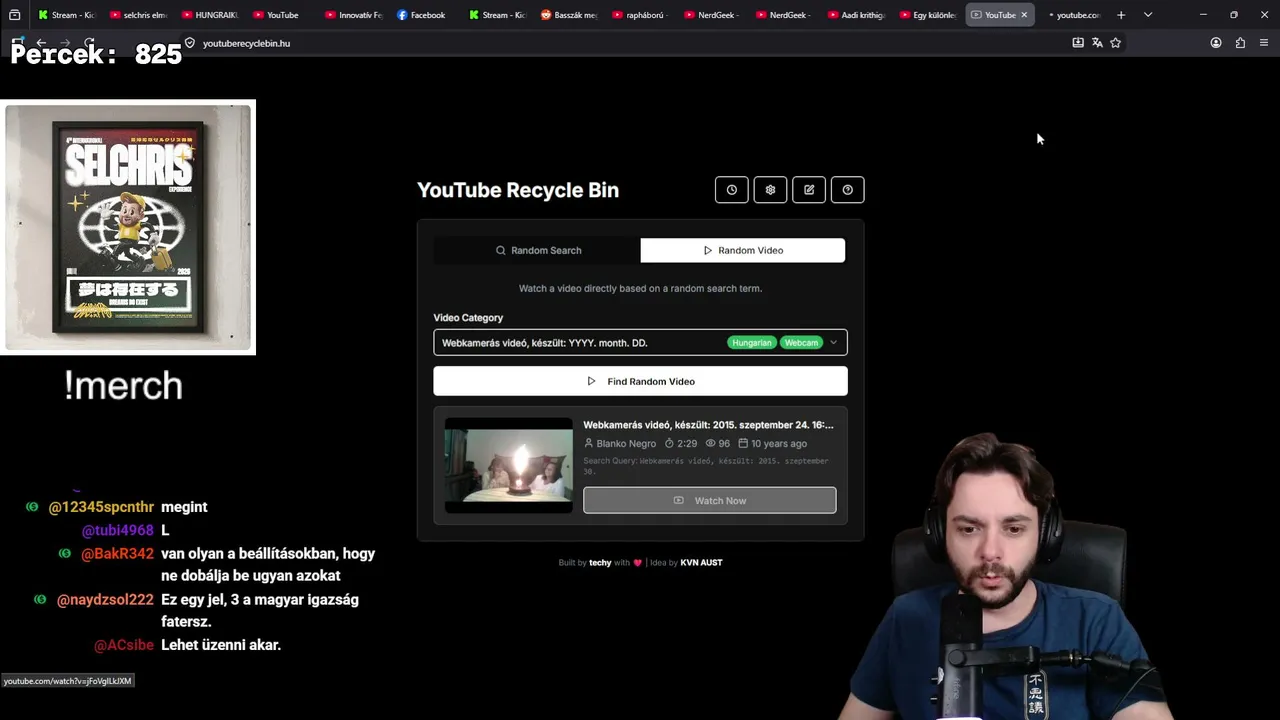Click the Hungarian category tag
The height and width of the screenshot is (720, 1280).
click(x=752, y=343)
